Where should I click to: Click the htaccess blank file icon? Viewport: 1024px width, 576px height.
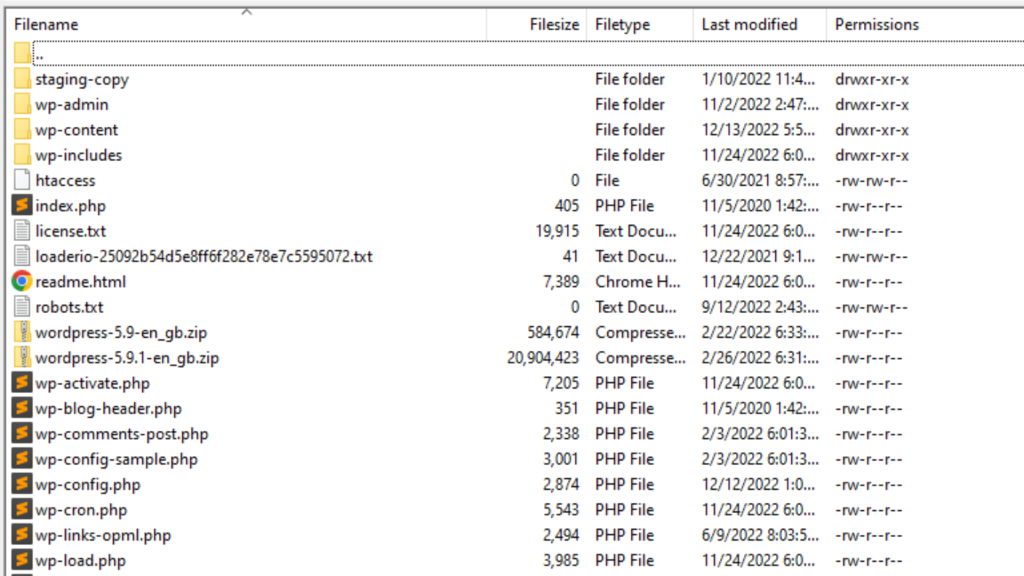[x=22, y=180]
